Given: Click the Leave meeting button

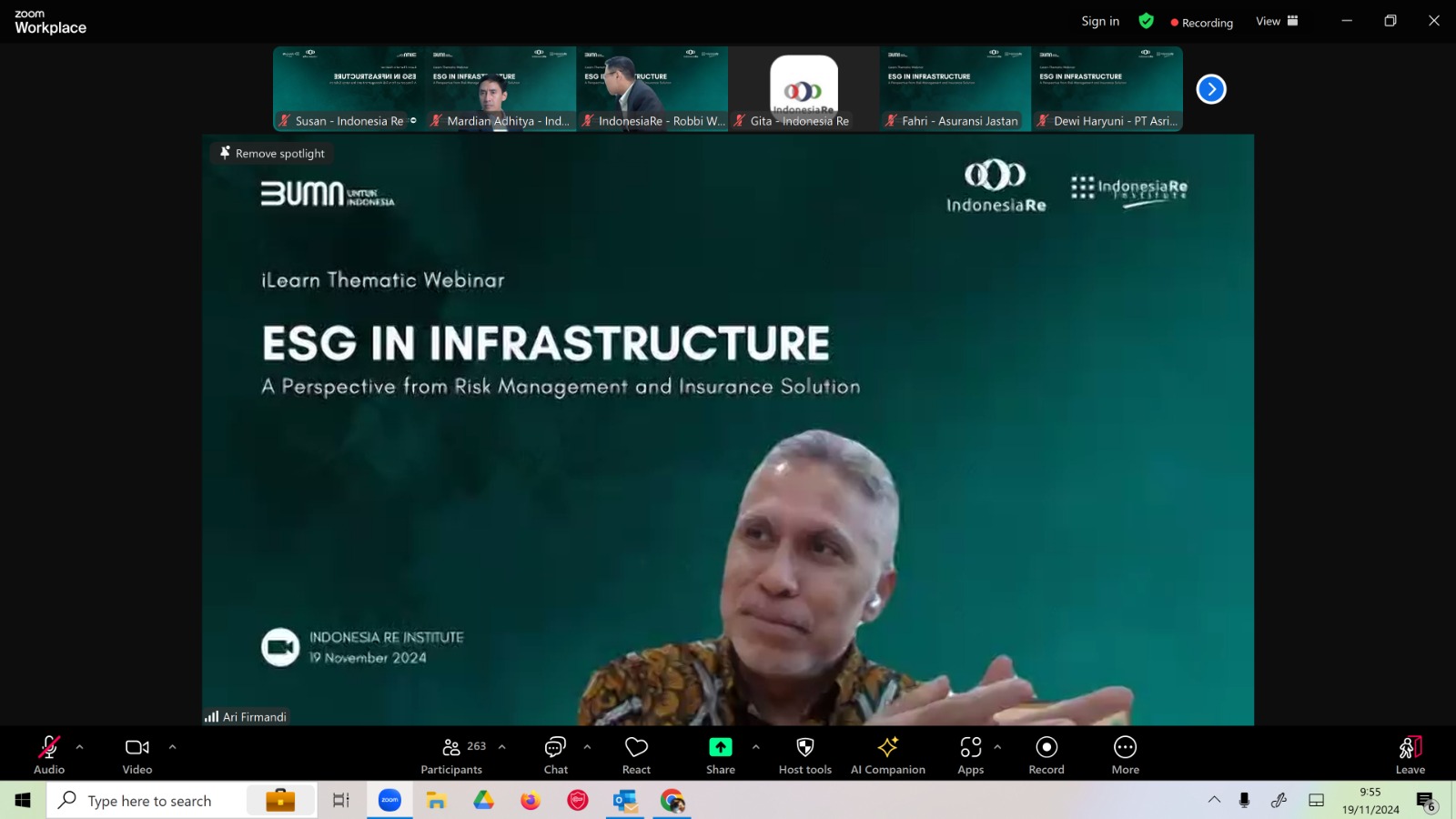Looking at the screenshot, I should 1410,754.
